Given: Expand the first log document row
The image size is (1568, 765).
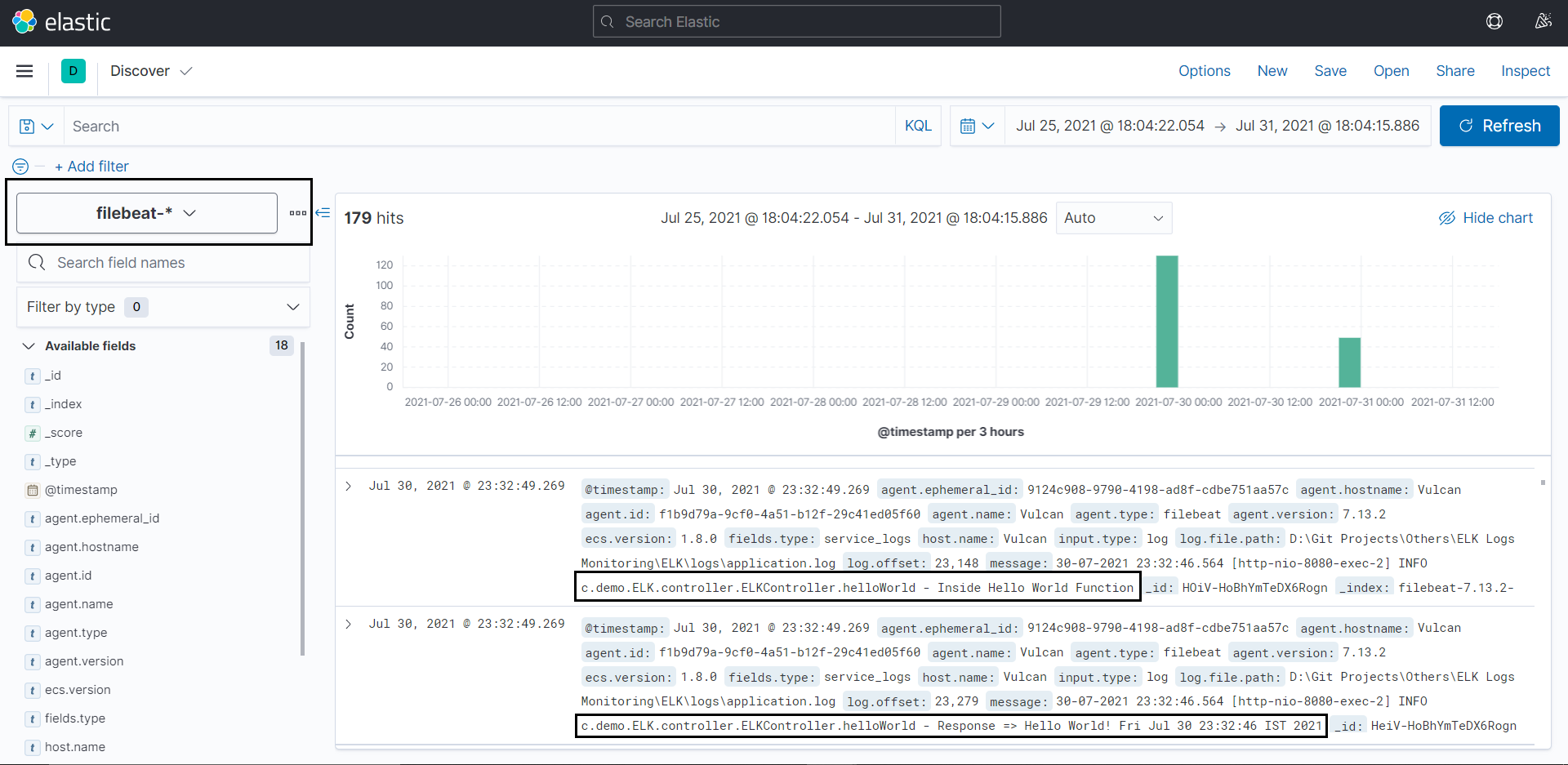Looking at the screenshot, I should click(349, 487).
